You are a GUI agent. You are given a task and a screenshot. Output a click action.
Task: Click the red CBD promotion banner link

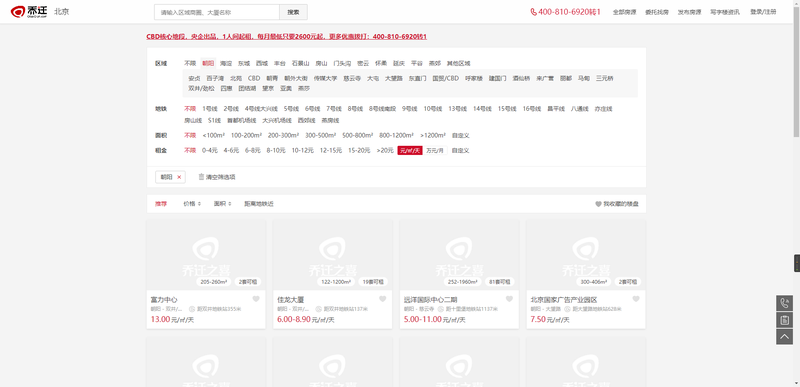point(287,37)
